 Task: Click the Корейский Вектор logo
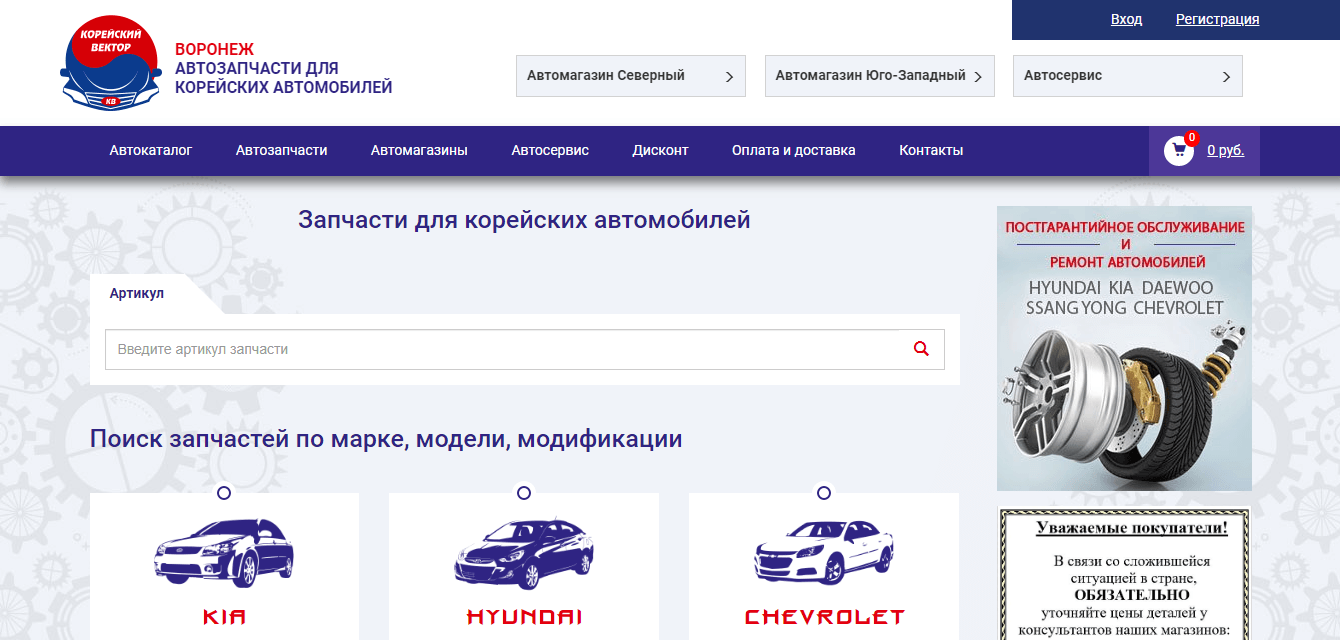110,62
